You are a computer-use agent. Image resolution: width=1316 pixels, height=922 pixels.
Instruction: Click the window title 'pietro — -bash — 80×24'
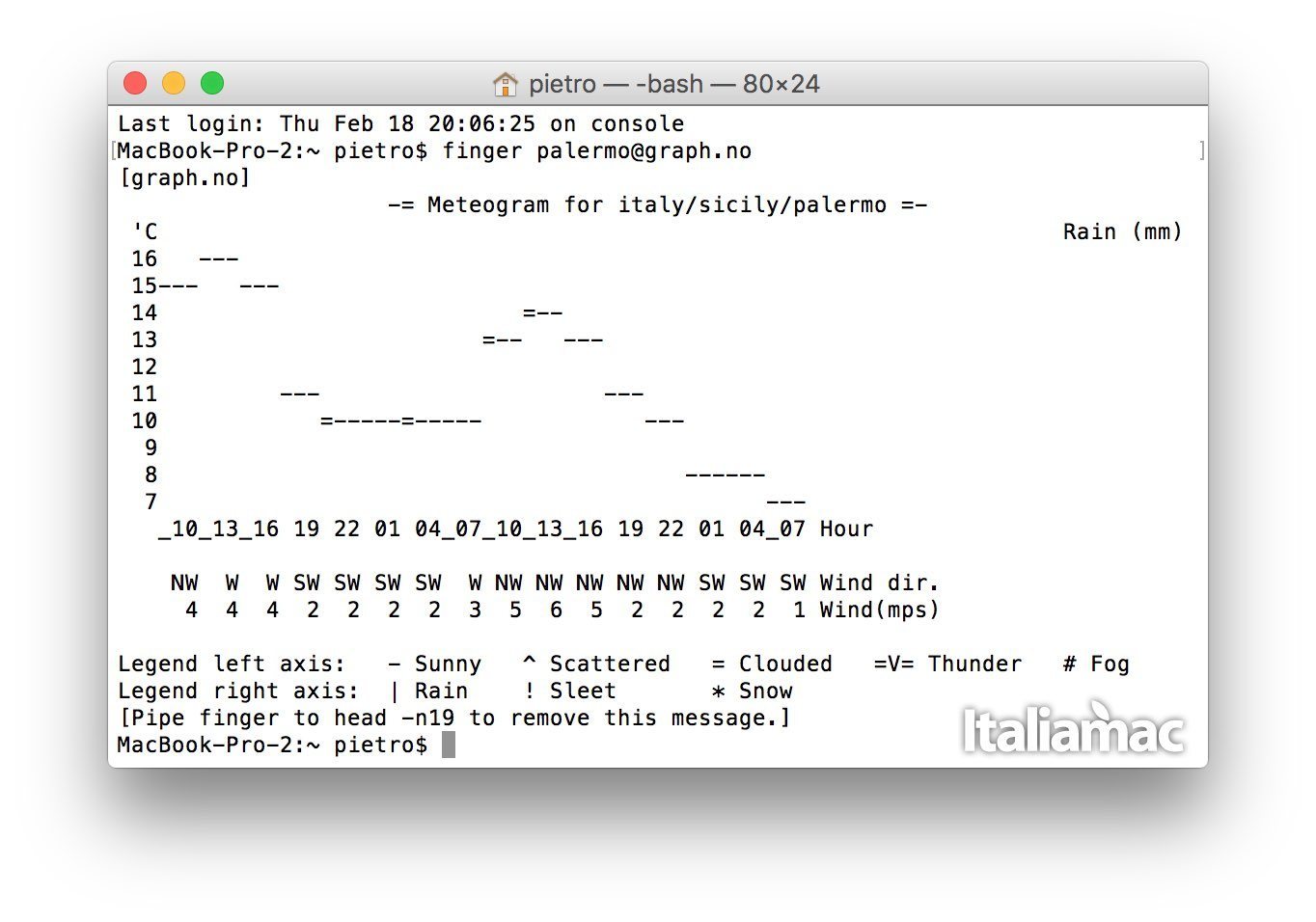pos(673,84)
